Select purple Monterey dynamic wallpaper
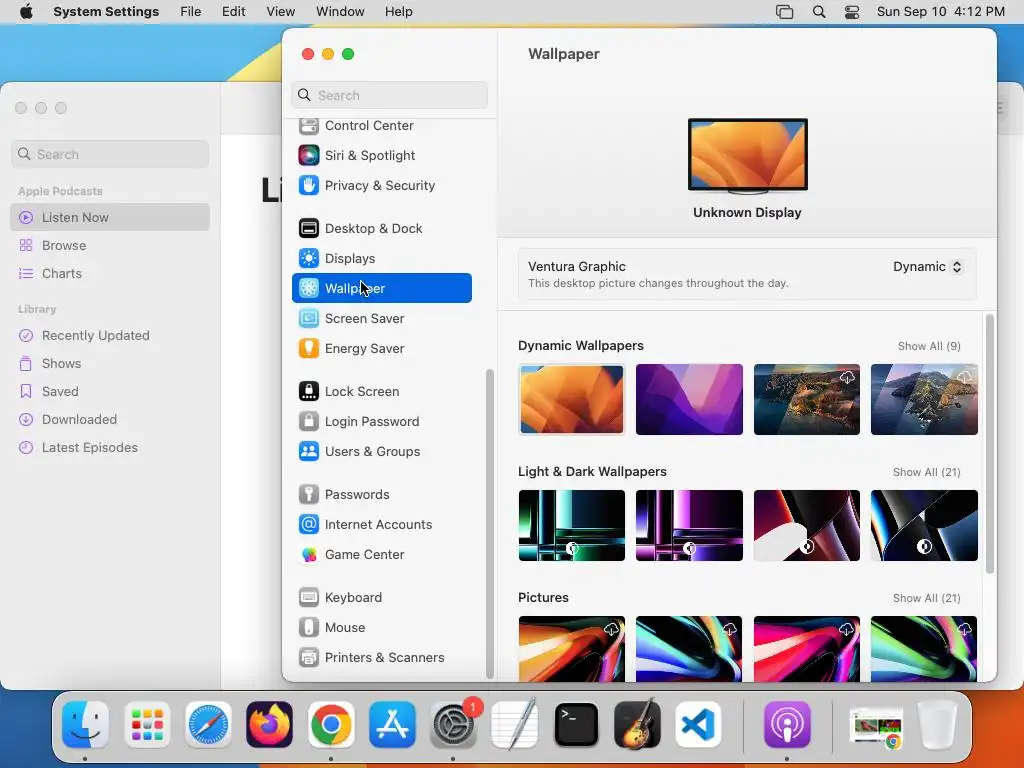 pos(689,400)
